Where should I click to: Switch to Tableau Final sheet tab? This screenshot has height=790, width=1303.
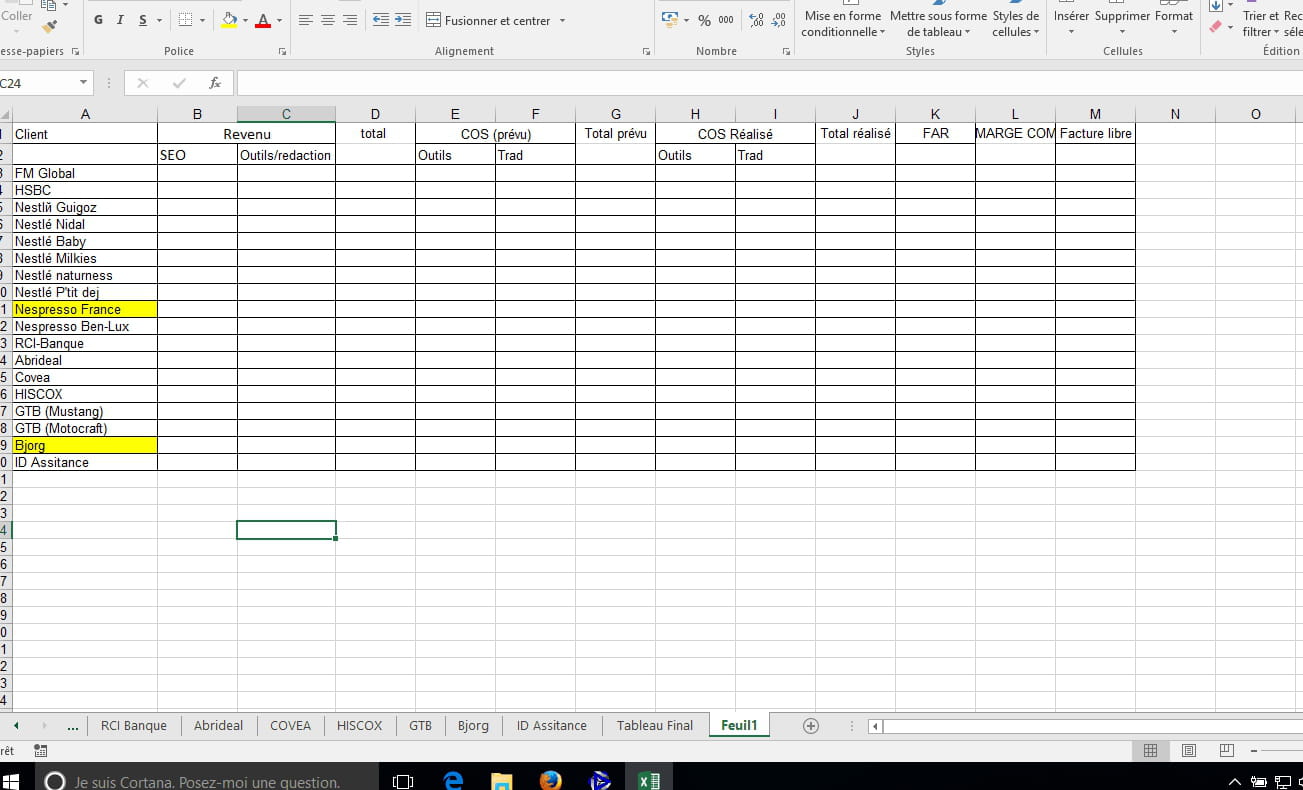[x=655, y=726]
